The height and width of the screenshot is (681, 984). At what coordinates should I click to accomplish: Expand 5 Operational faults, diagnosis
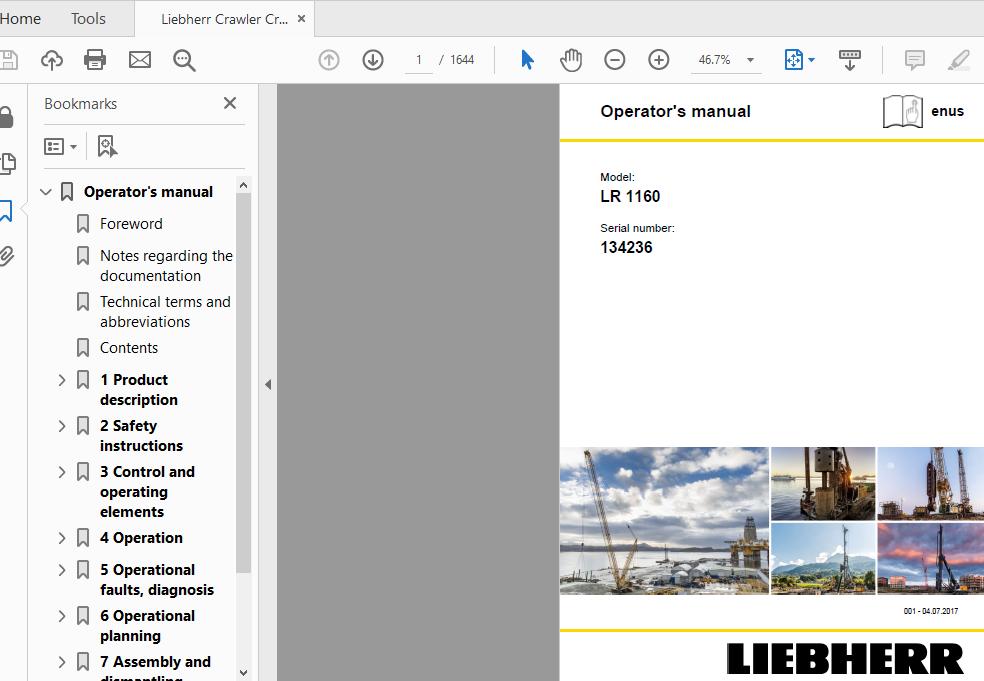[x=62, y=570]
